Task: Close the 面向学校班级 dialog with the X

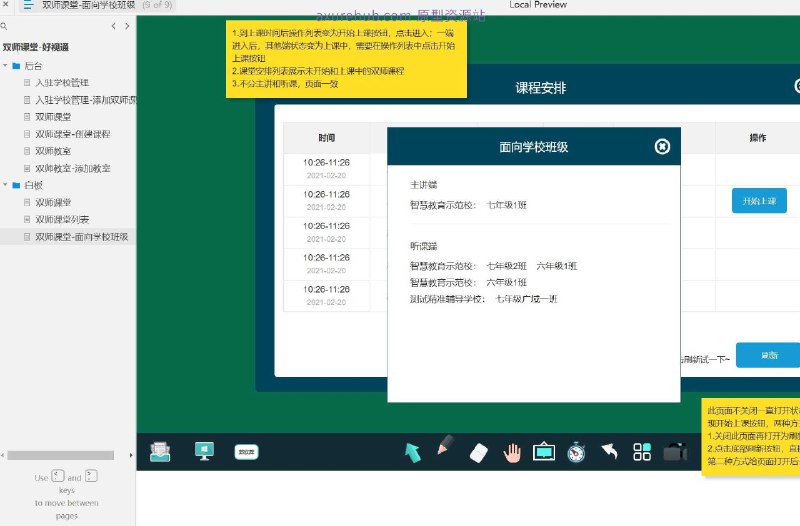Action: click(662, 147)
